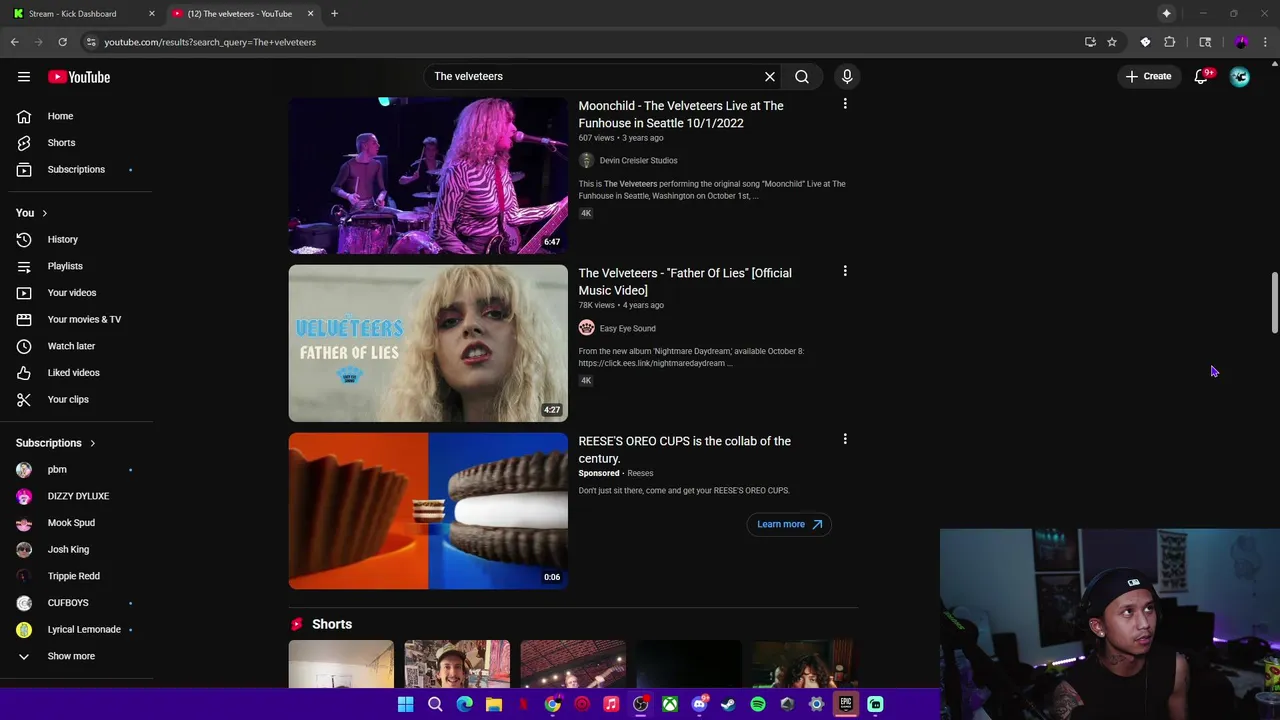Expand Show more subscriptions
Image resolution: width=1280 pixels, height=720 pixels.
point(76,656)
